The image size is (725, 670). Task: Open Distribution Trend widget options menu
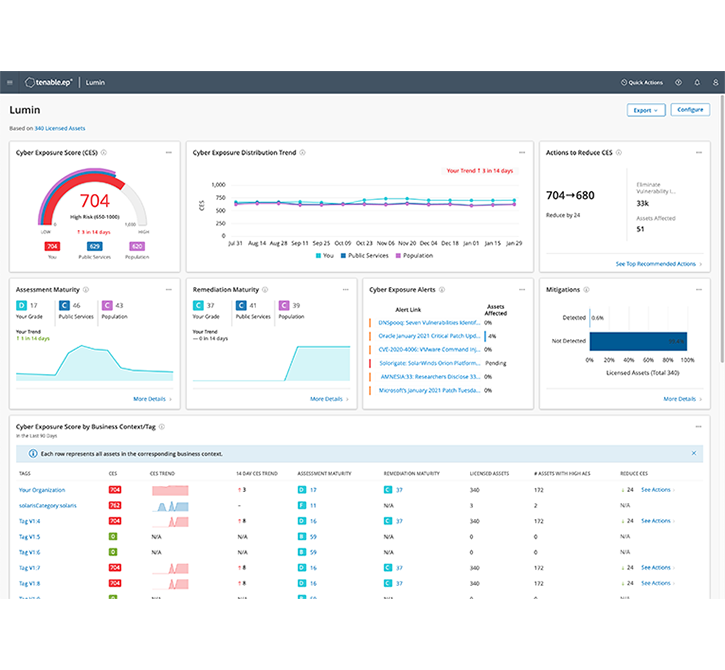point(522,153)
